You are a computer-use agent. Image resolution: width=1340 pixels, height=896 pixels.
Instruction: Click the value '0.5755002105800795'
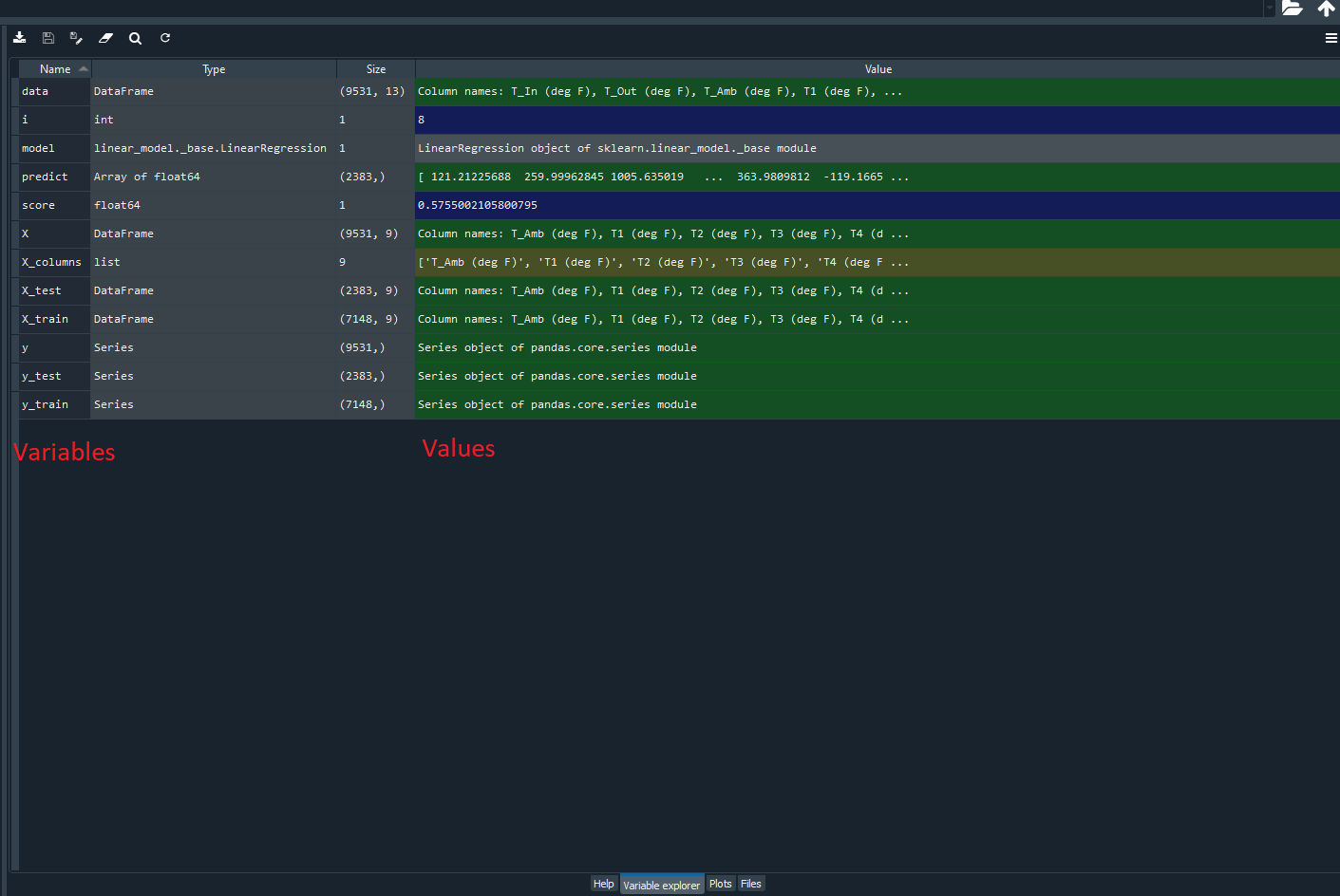pos(878,206)
